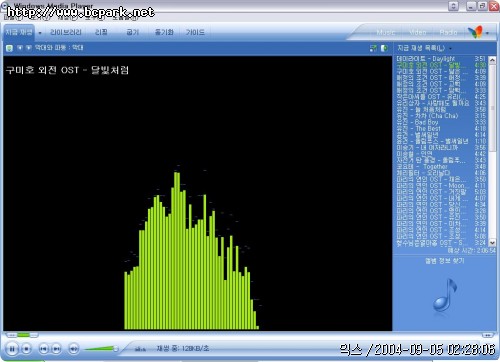This screenshot has width=500, height=362.
Task: Click the playlist scrollbar thumb
Action: [x=492, y=107]
